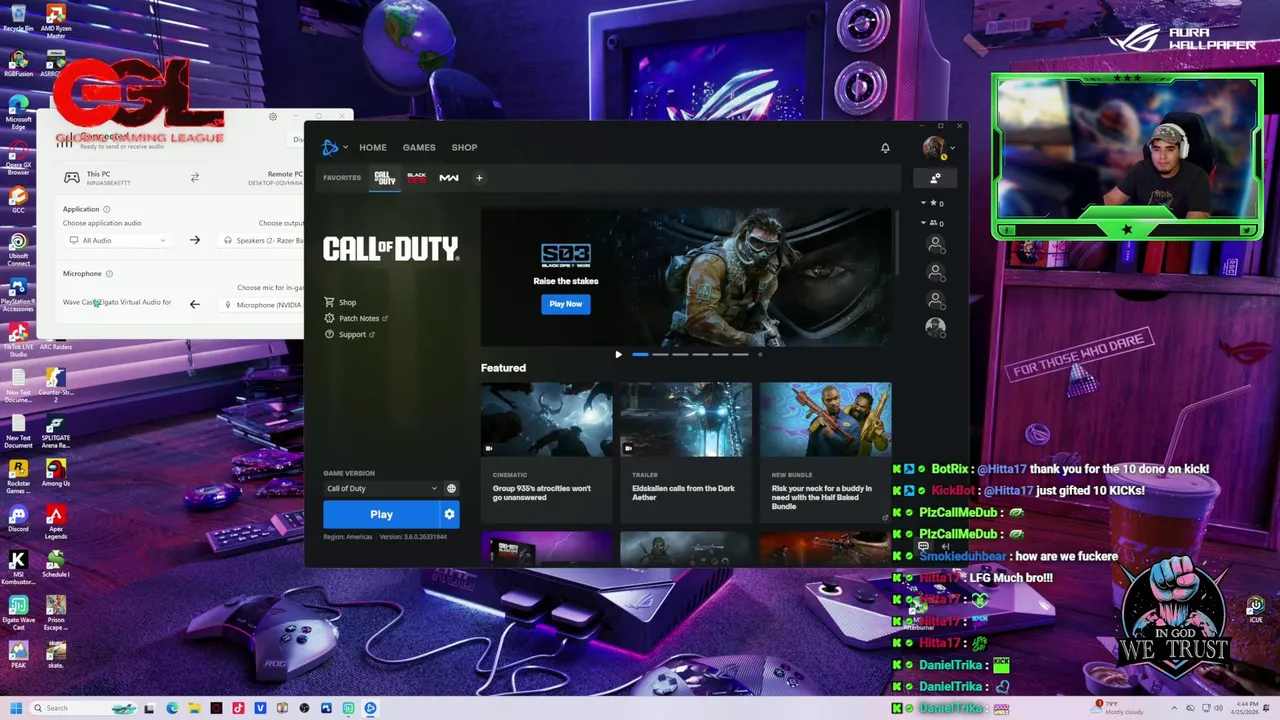Select the bottom friend with a soldier avatar
The height and width of the screenshot is (720, 1280).
pos(935,327)
